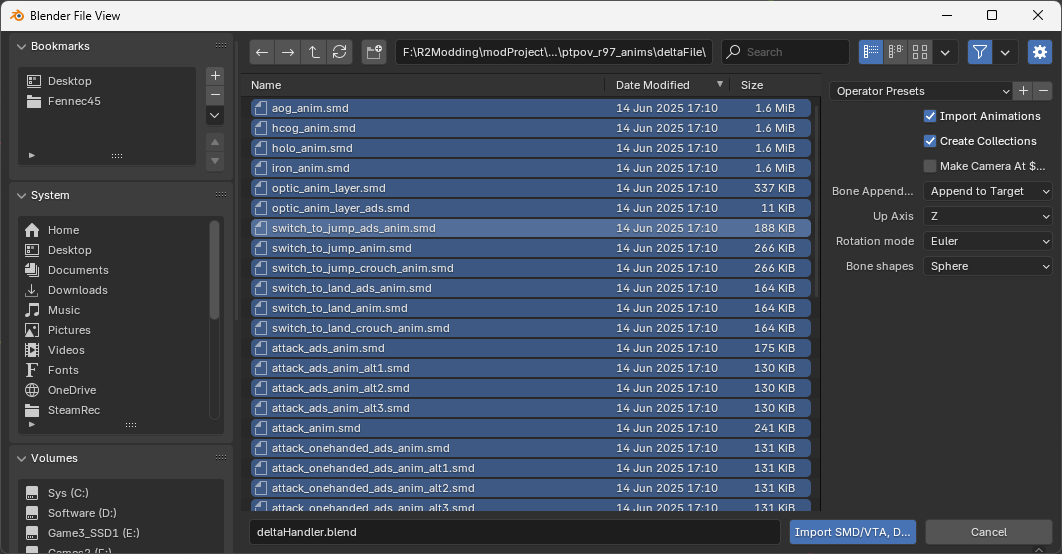Click the Import SMD/VTA button

click(x=852, y=532)
